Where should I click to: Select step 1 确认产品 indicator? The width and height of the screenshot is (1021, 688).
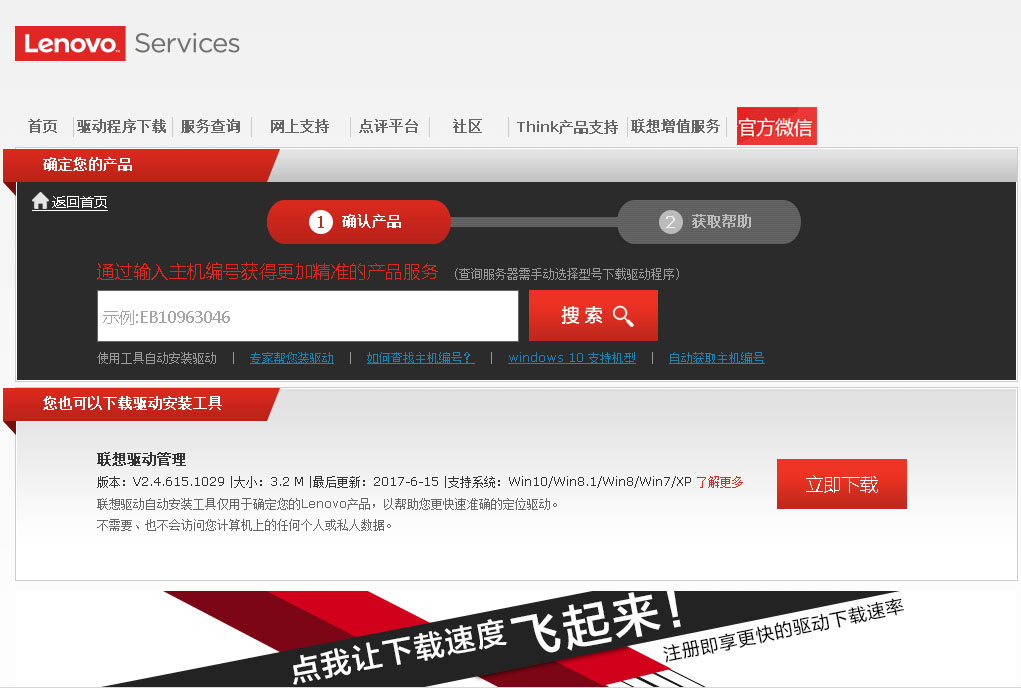click(358, 222)
